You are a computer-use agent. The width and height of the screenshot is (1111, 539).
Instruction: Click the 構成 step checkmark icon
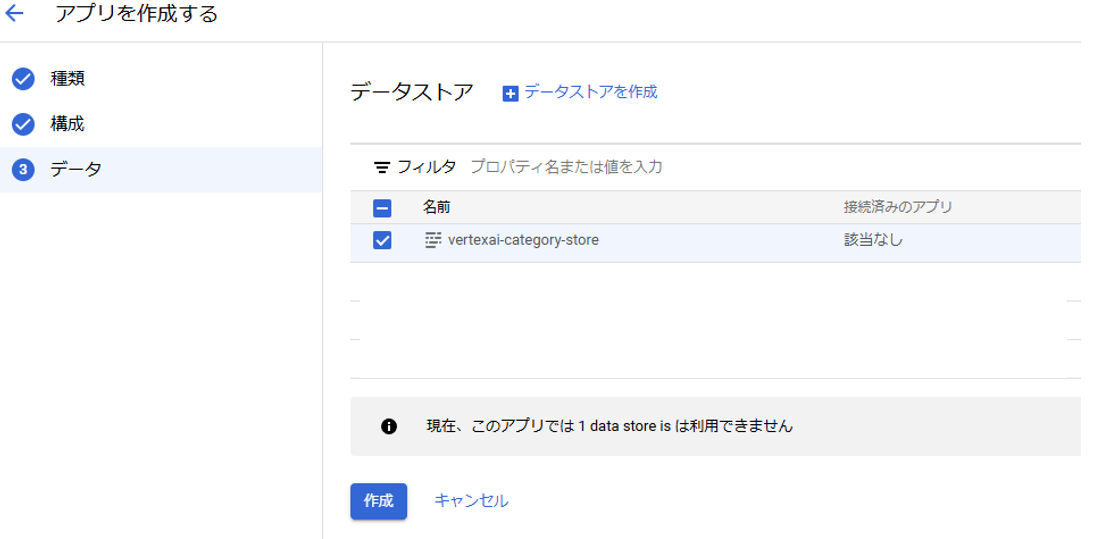point(23,125)
